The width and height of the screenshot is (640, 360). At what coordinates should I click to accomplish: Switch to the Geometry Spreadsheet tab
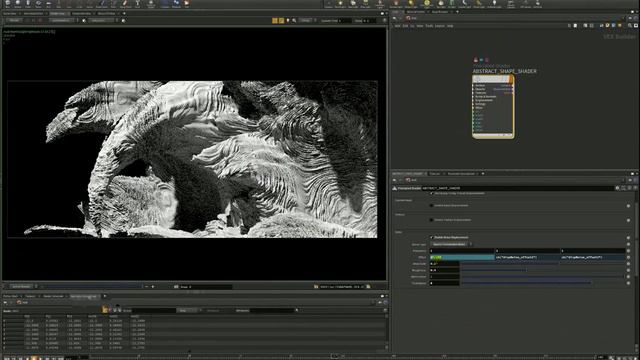pos(84,296)
